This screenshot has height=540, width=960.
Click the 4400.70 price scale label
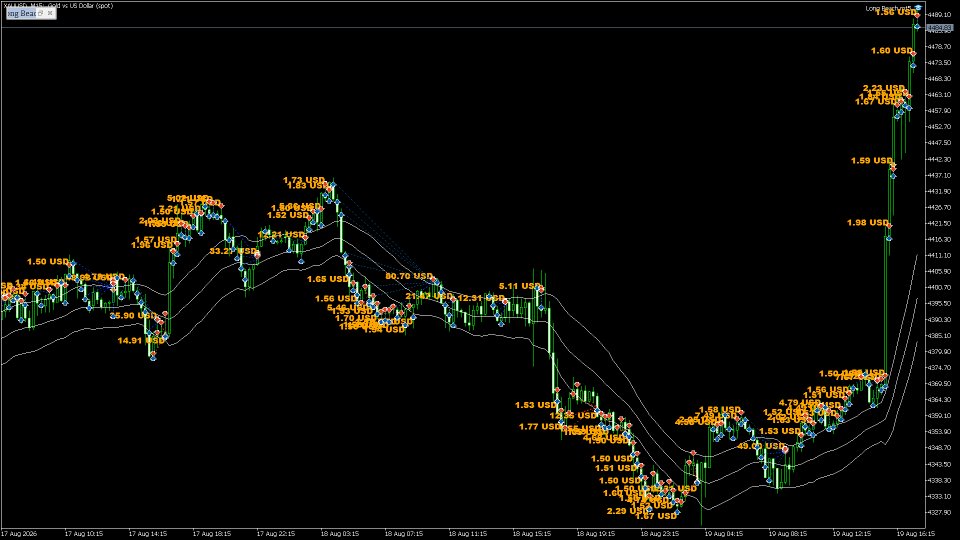[x=940, y=287]
